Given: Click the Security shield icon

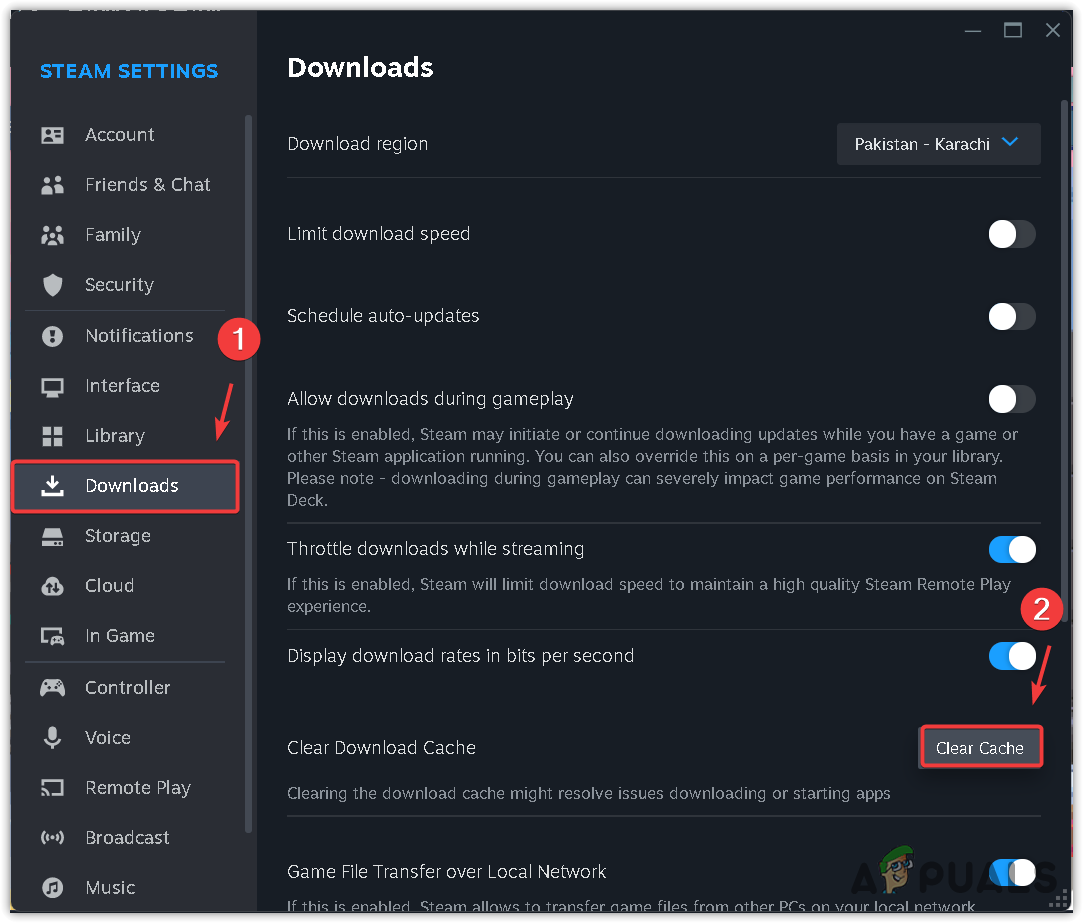Looking at the screenshot, I should (52, 285).
